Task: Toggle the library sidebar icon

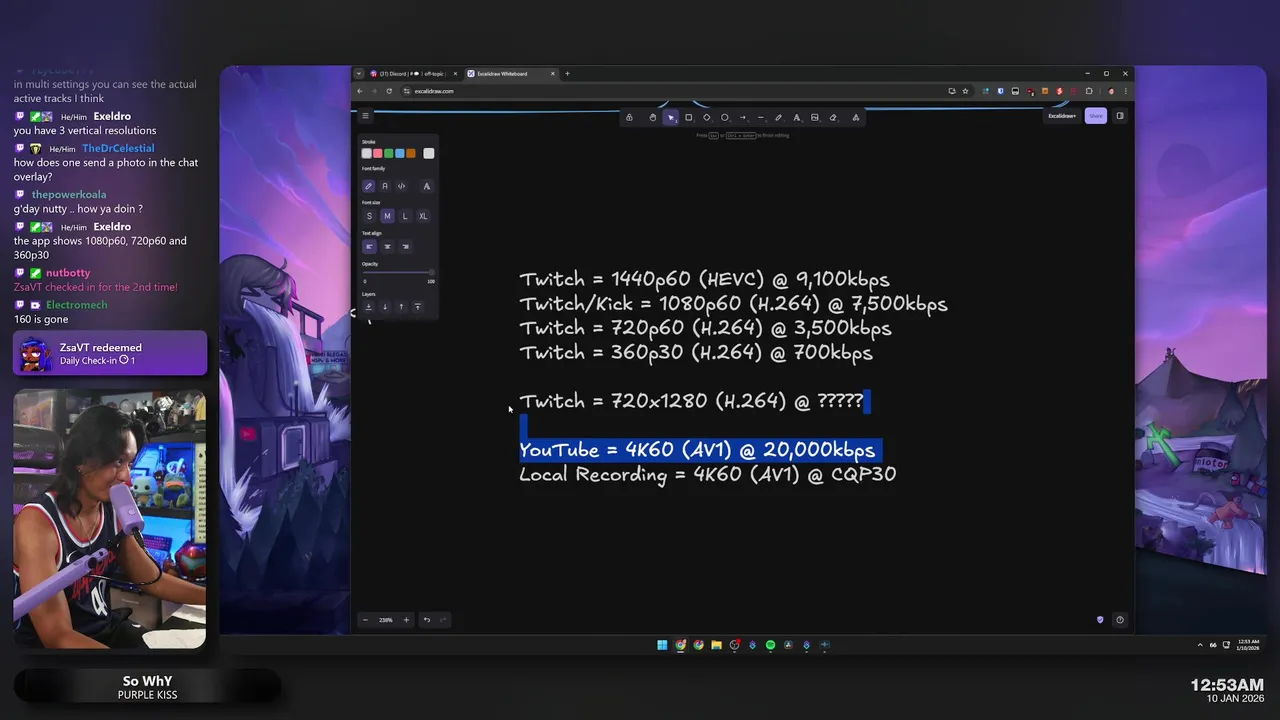Action: tap(1119, 116)
